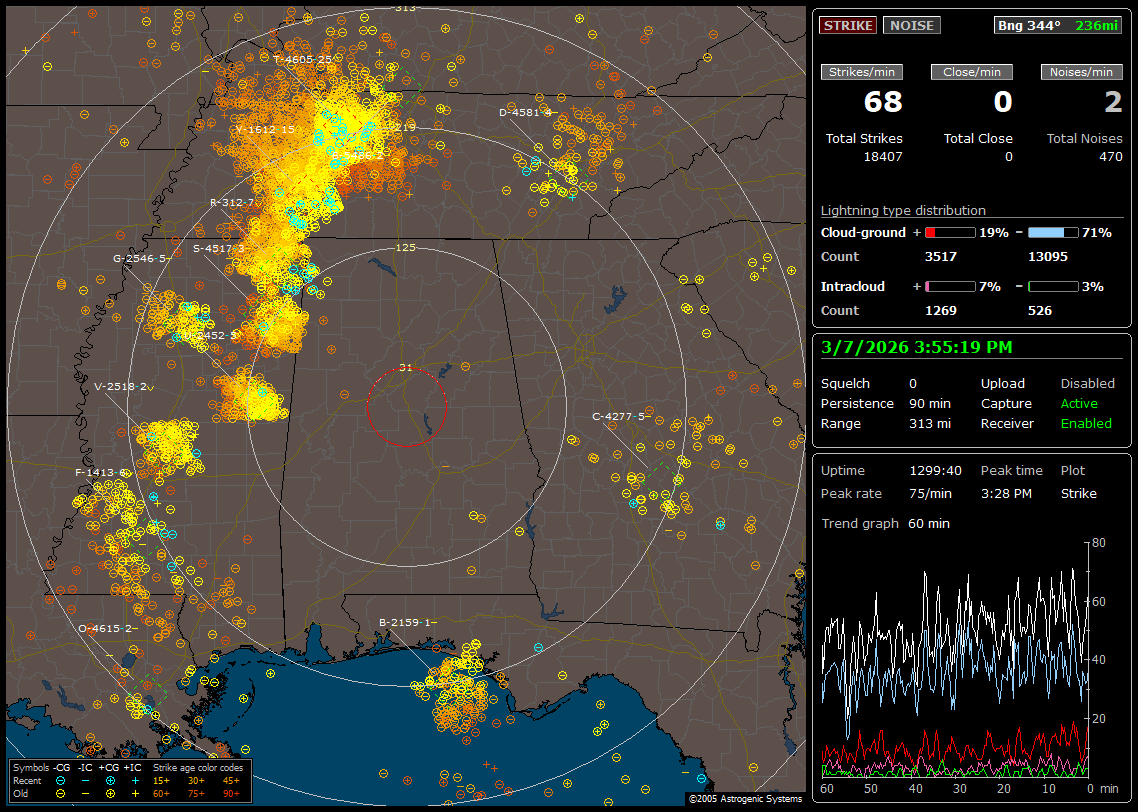This screenshot has height=812, width=1138.
Task: Toggle the STRIKE indicator
Action: tap(848, 26)
